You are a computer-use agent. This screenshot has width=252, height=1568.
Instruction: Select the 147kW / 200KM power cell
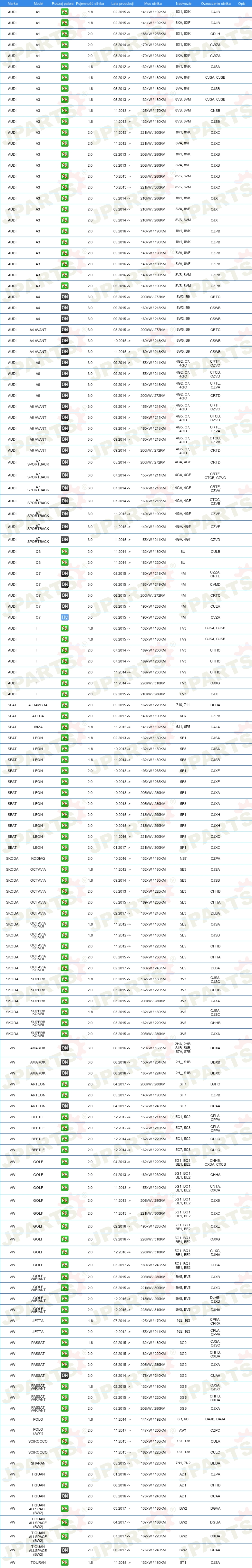153,1430
